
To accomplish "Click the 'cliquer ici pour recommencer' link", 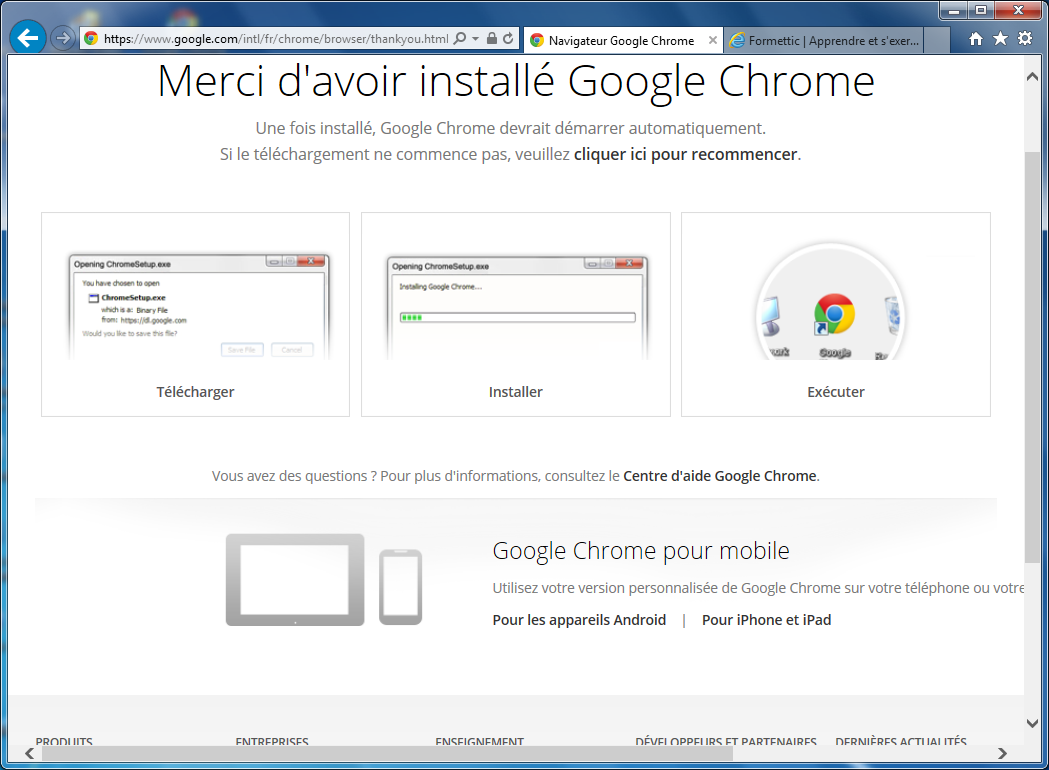I will click(685, 155).
